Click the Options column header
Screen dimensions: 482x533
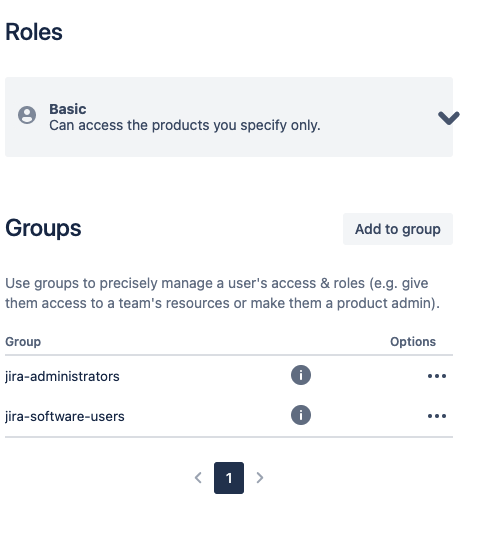413,342
